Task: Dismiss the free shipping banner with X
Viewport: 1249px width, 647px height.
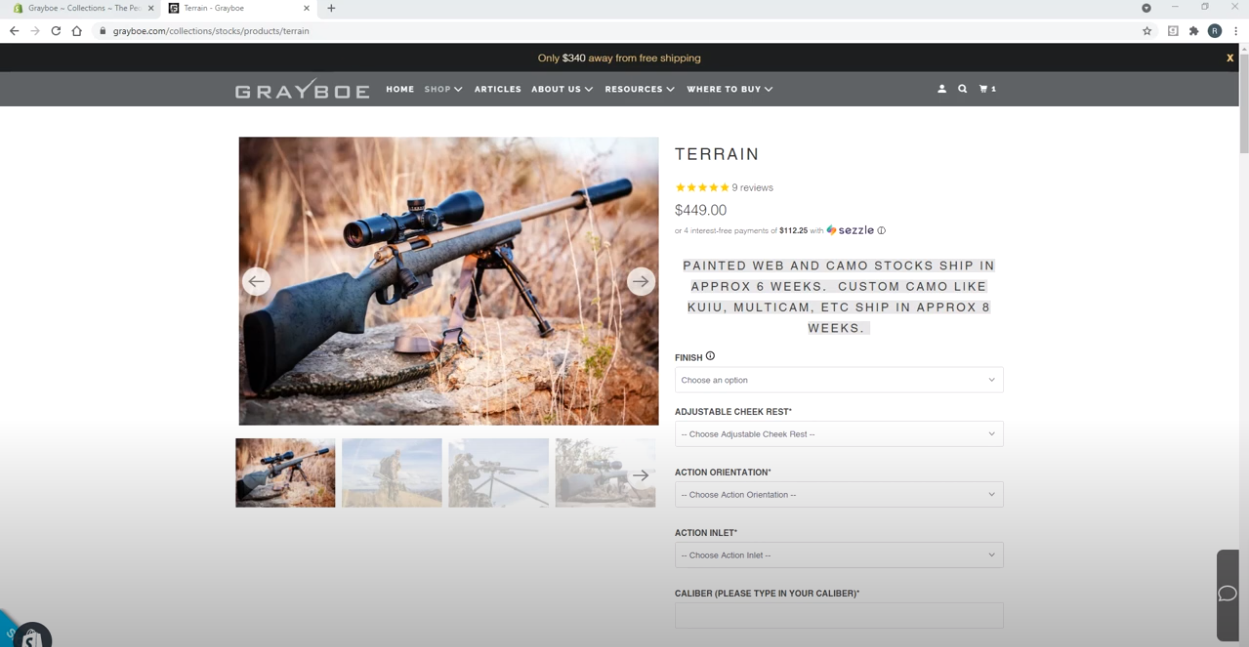Action: click(1230, 57)
